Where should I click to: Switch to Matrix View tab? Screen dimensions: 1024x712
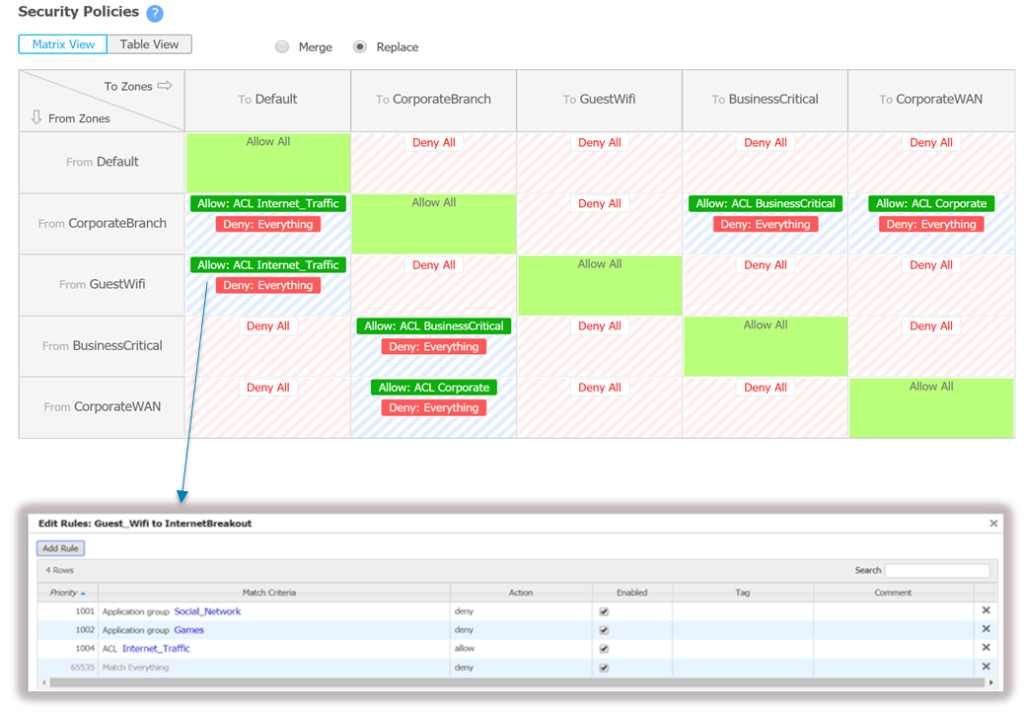[63, 45]
